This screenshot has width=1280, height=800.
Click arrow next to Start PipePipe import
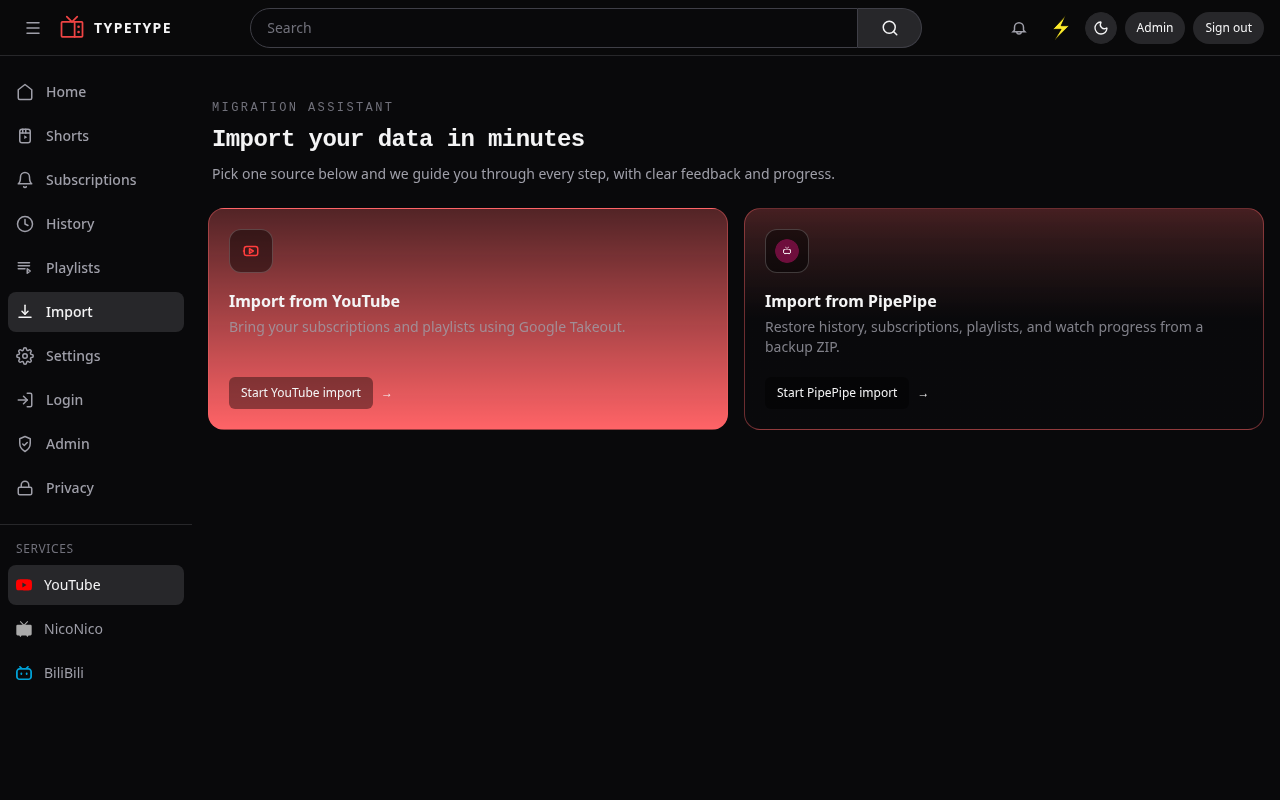[x=923, y=394]
